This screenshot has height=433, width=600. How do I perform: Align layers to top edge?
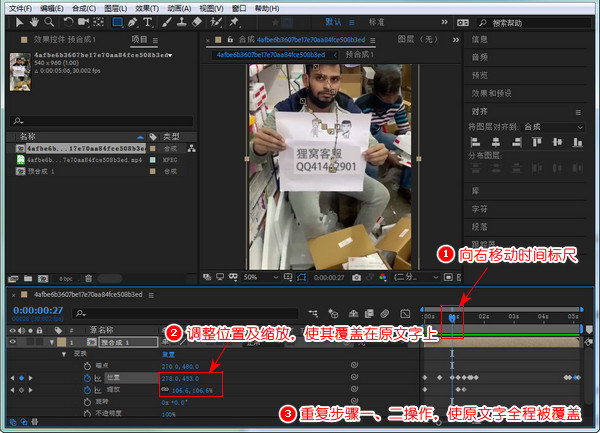click(537, 143)
